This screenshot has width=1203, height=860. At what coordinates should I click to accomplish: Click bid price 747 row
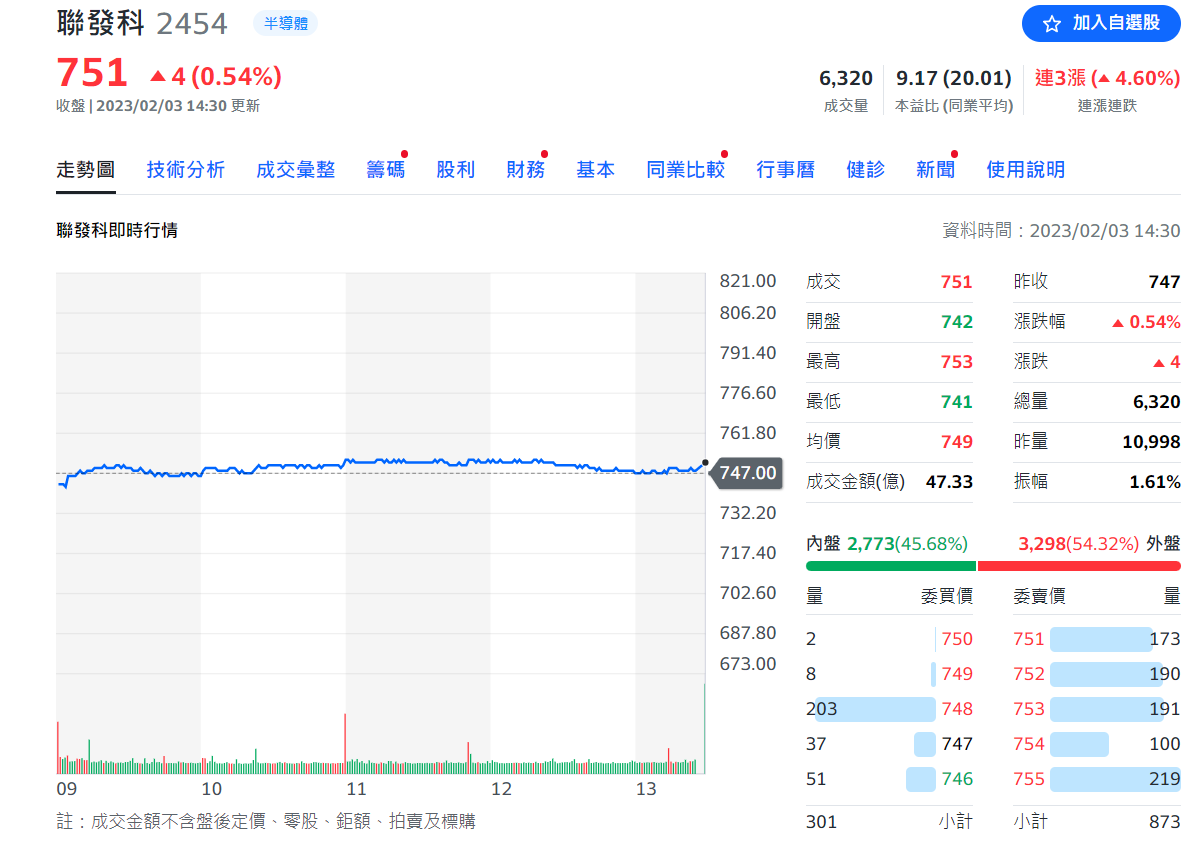[x=890, y=744]
